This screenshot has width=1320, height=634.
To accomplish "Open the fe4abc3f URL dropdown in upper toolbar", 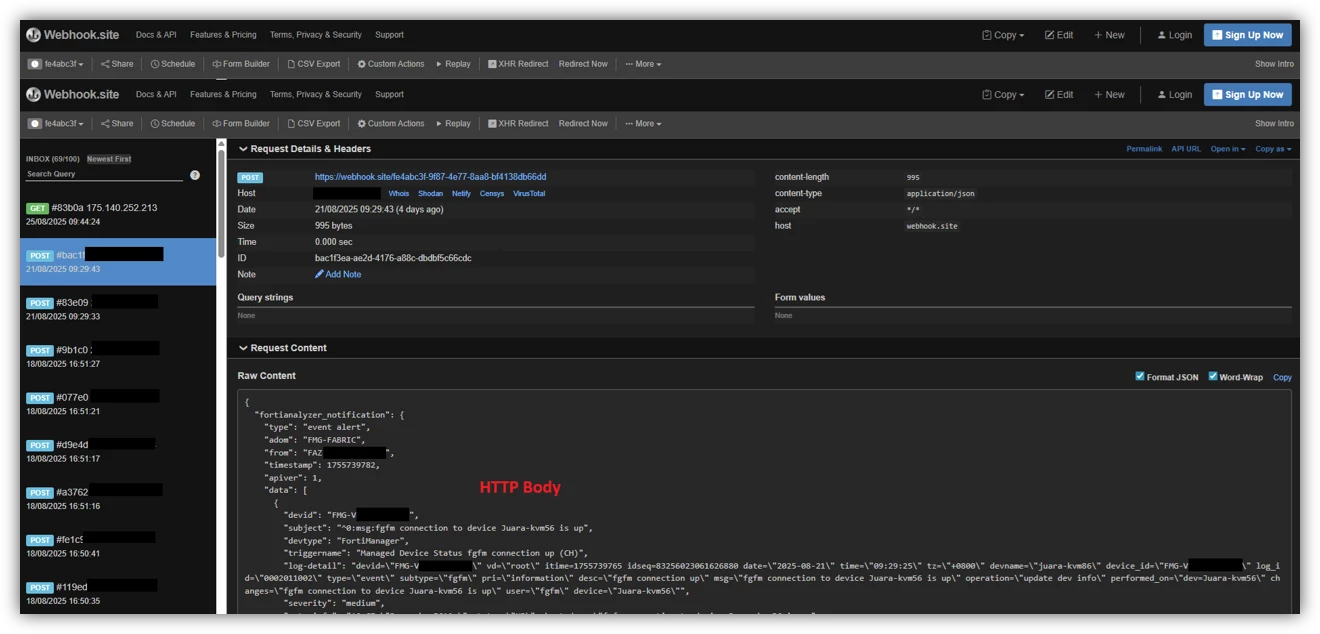I will tap(56, 64).
